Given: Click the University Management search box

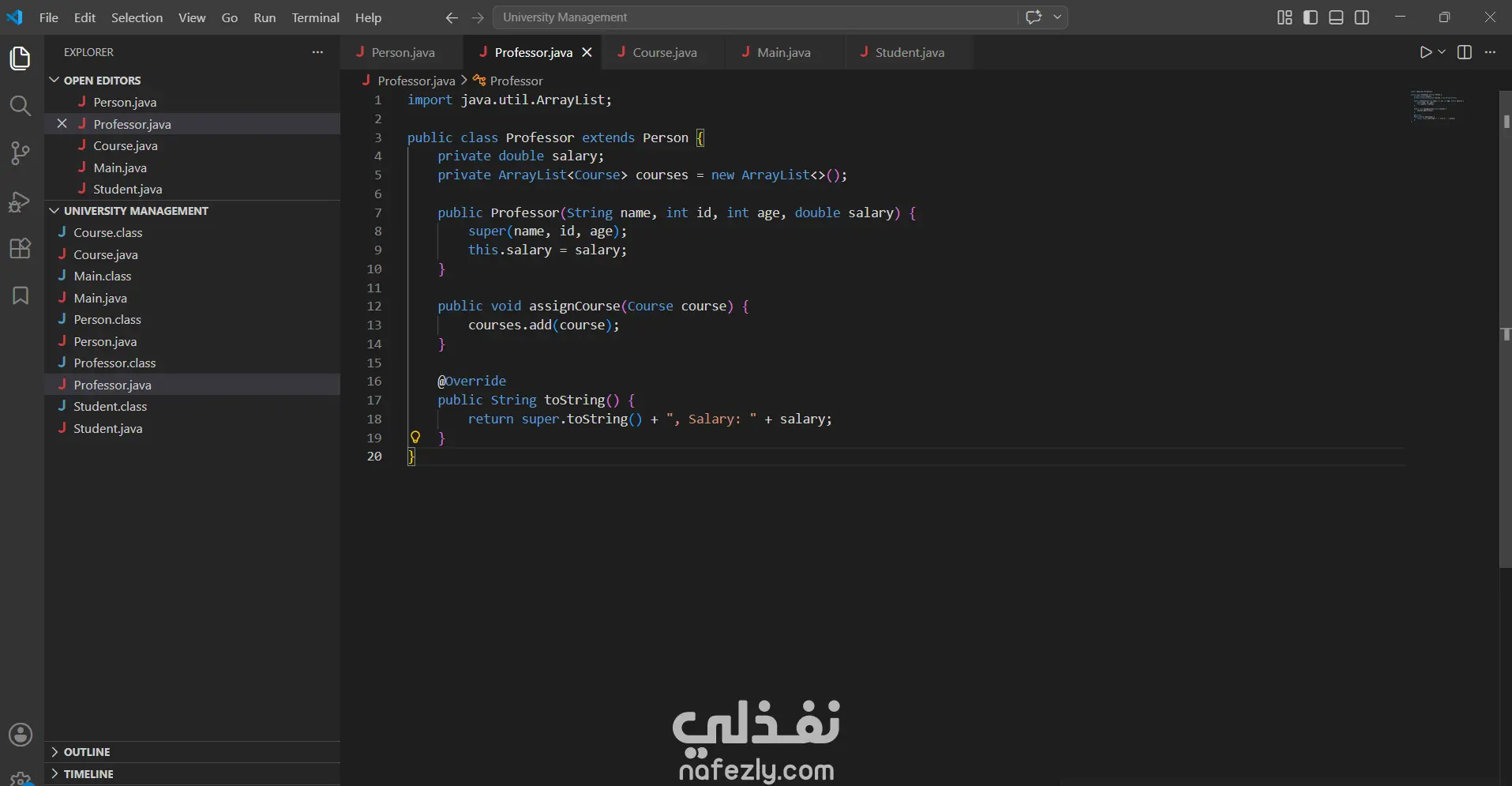Looking at the screenshot, I should click(756, 17).
